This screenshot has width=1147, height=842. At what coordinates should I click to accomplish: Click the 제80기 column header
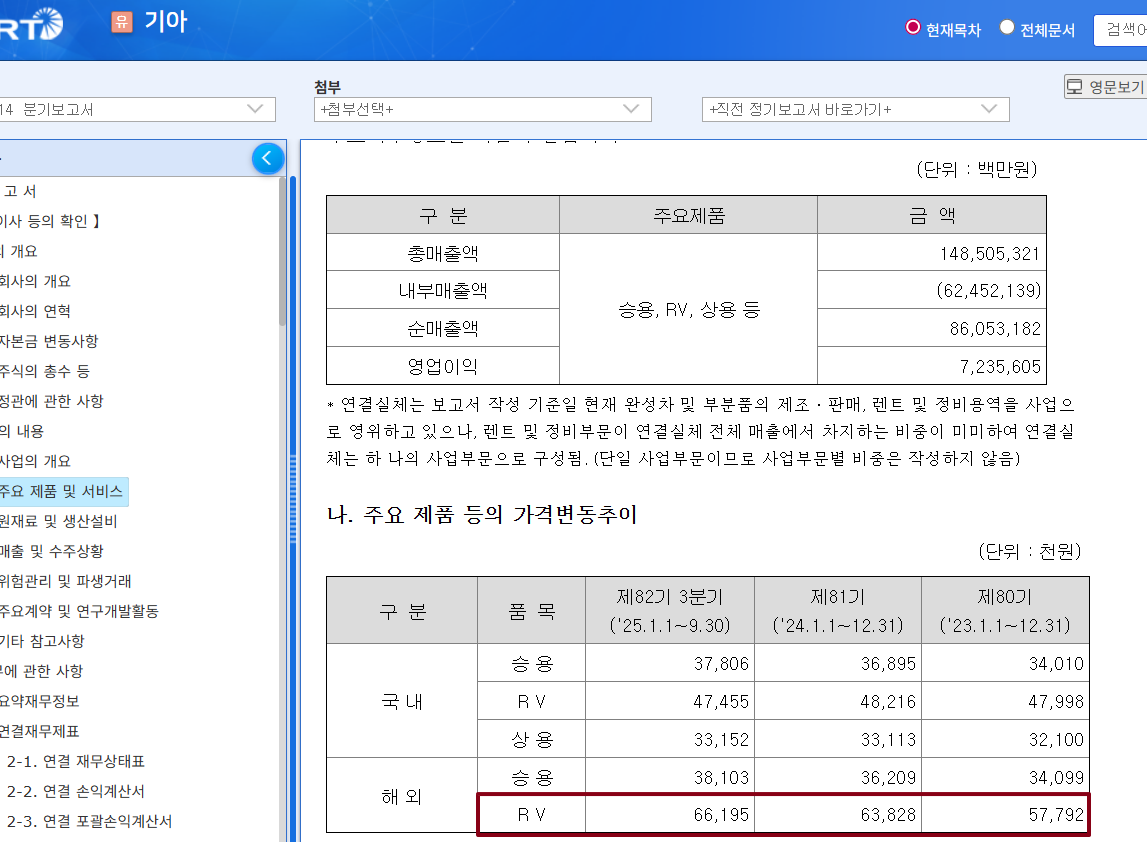(1005, 611)
